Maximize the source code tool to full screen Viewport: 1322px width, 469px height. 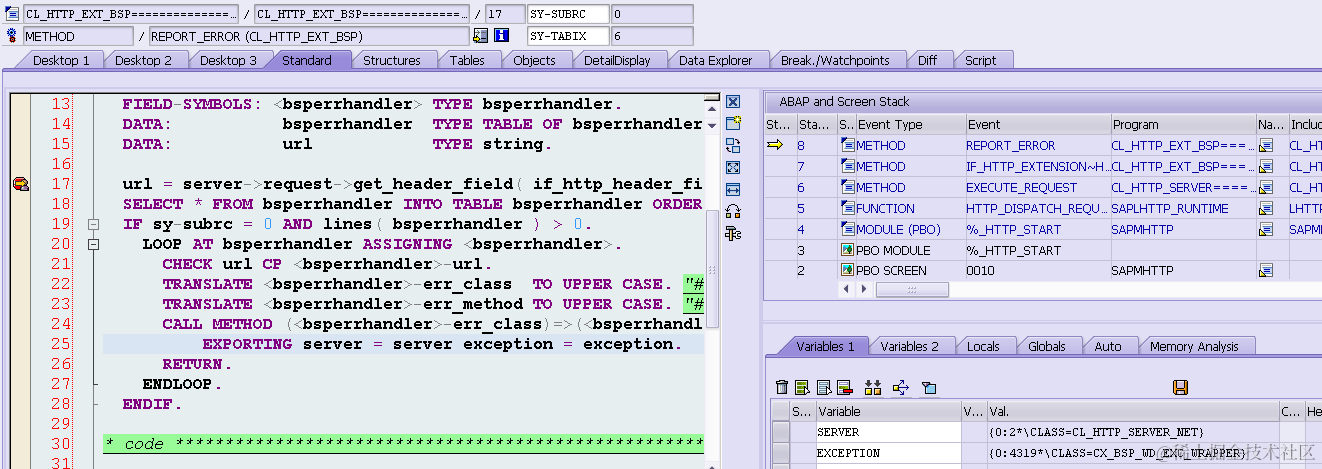732,168
